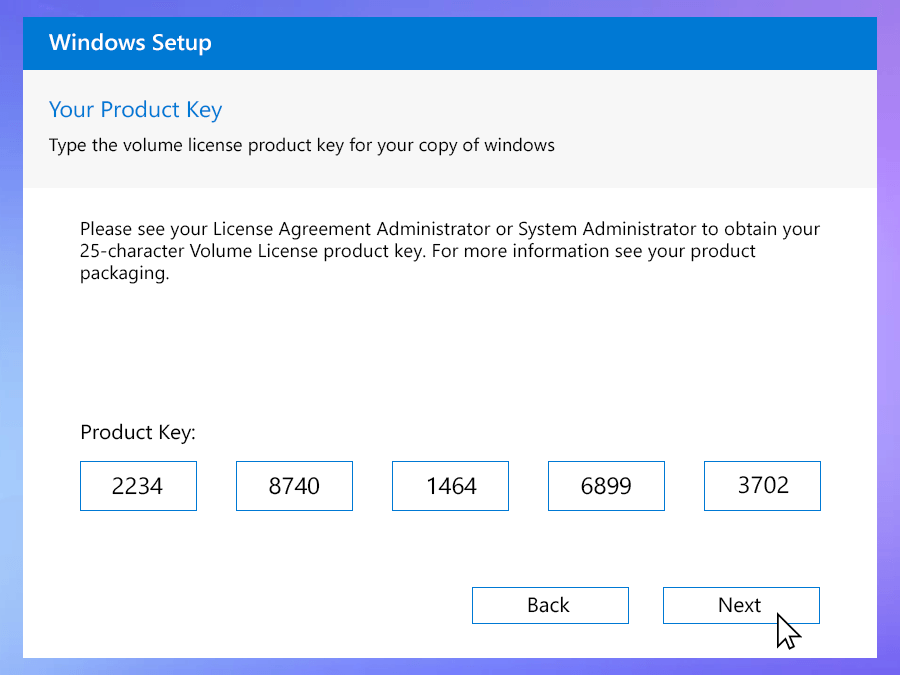
Task: Click the third key field with 1464
Action: (450, 486)
